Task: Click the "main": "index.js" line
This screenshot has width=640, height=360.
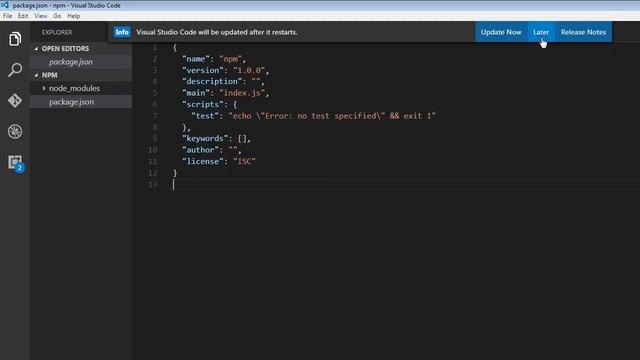Action: (225, 93)
